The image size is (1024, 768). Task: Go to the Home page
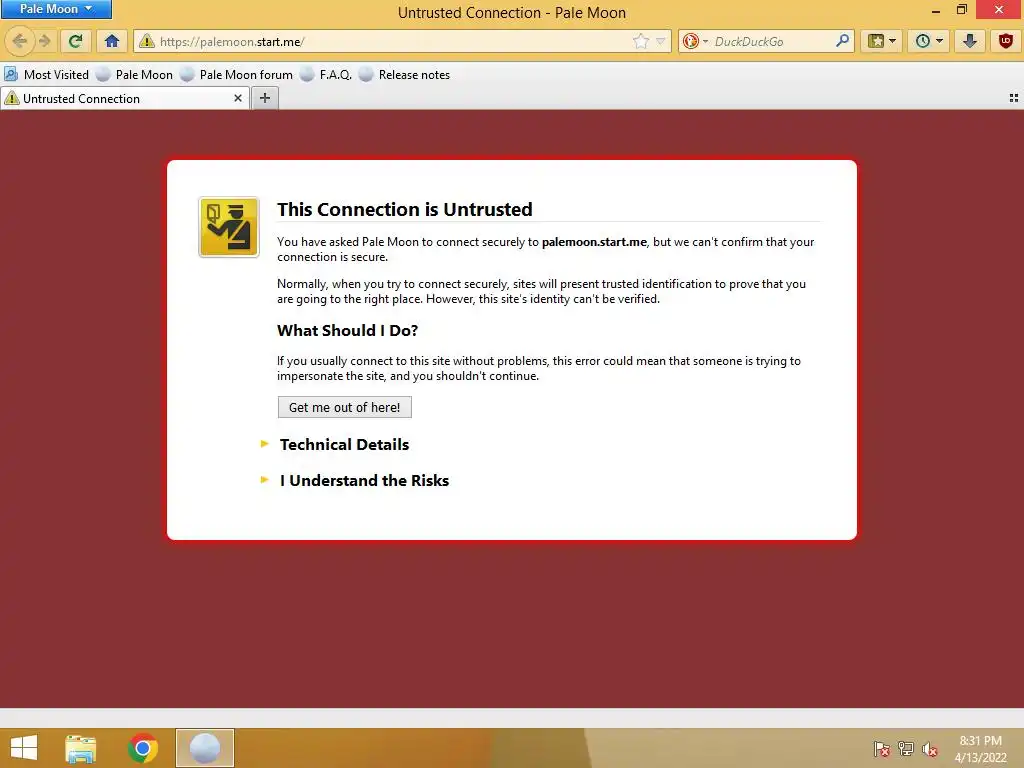[x=112, y=41]
